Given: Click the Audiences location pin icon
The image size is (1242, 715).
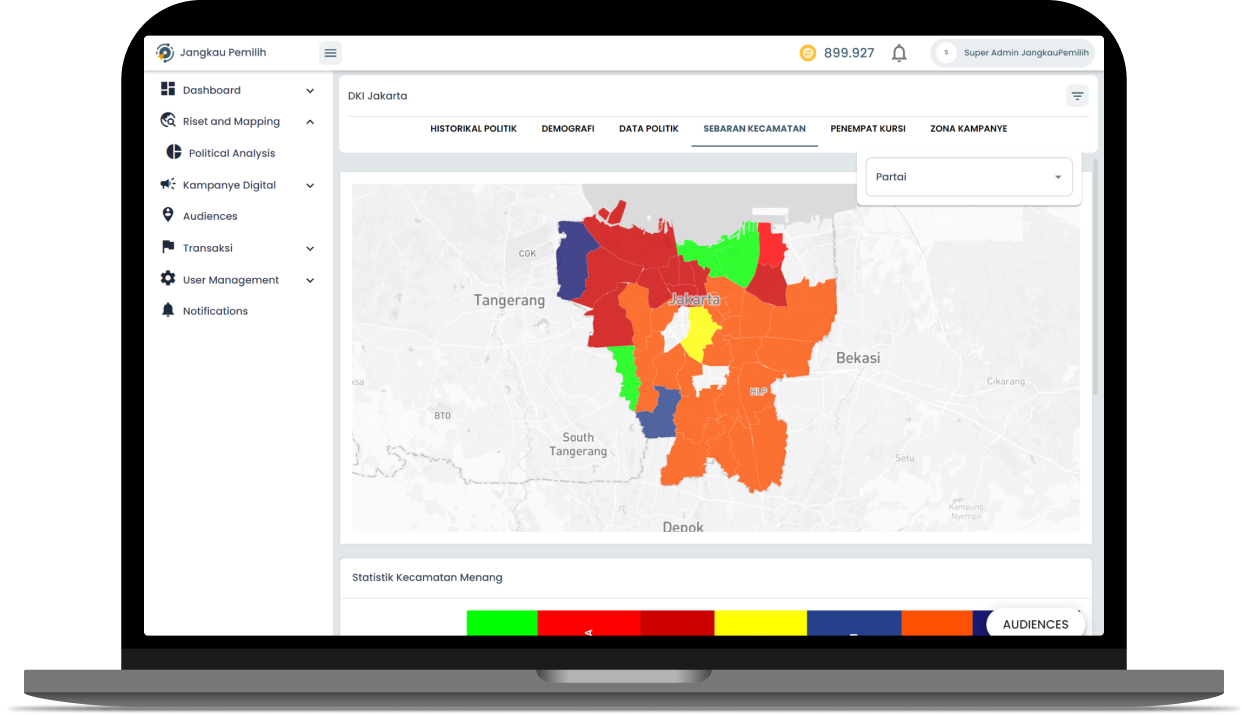Looking at the screenshot, I should (x=168, y=215).
